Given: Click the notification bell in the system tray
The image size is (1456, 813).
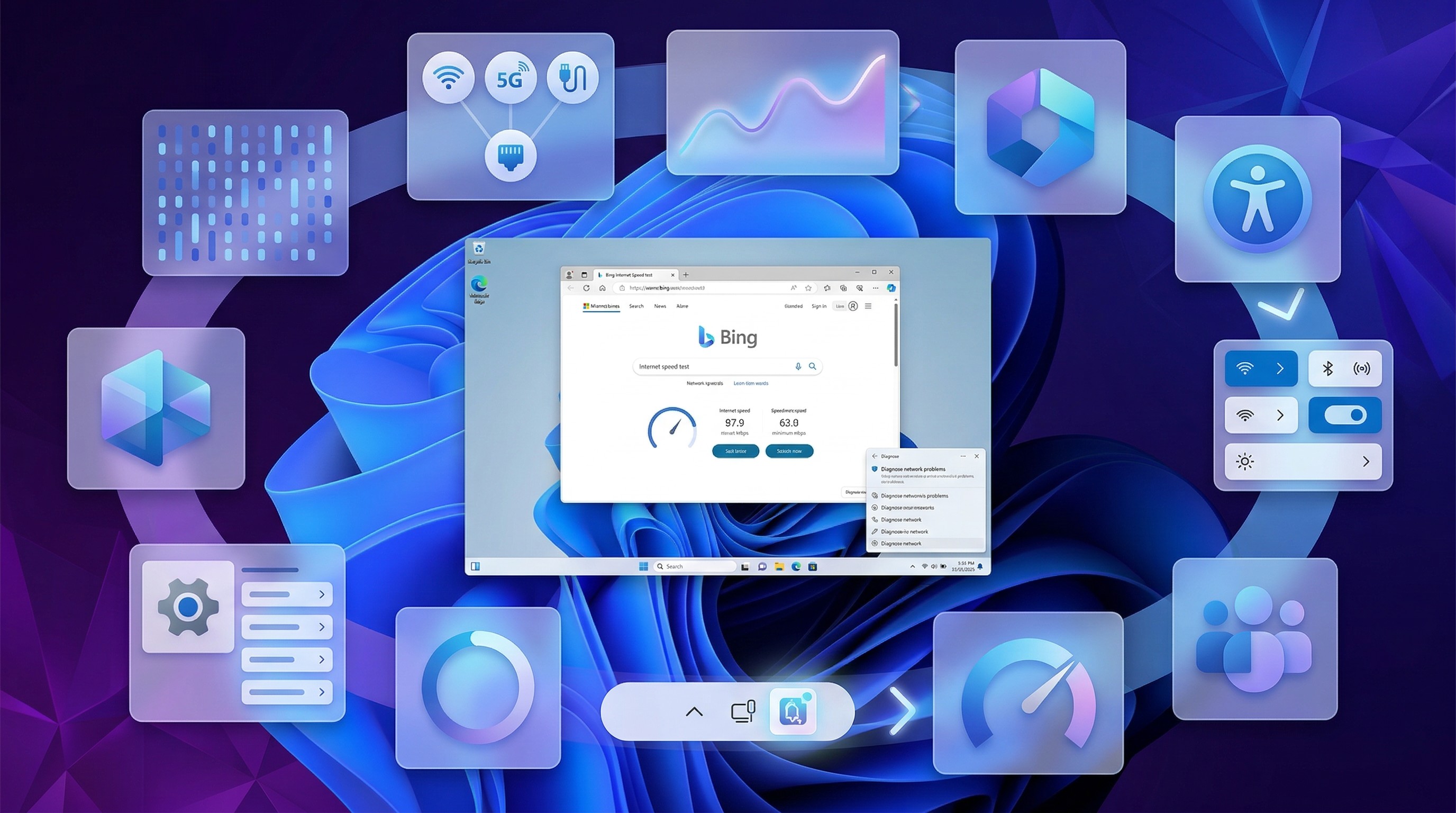Looking at the screenshot, I should point(981,566).
